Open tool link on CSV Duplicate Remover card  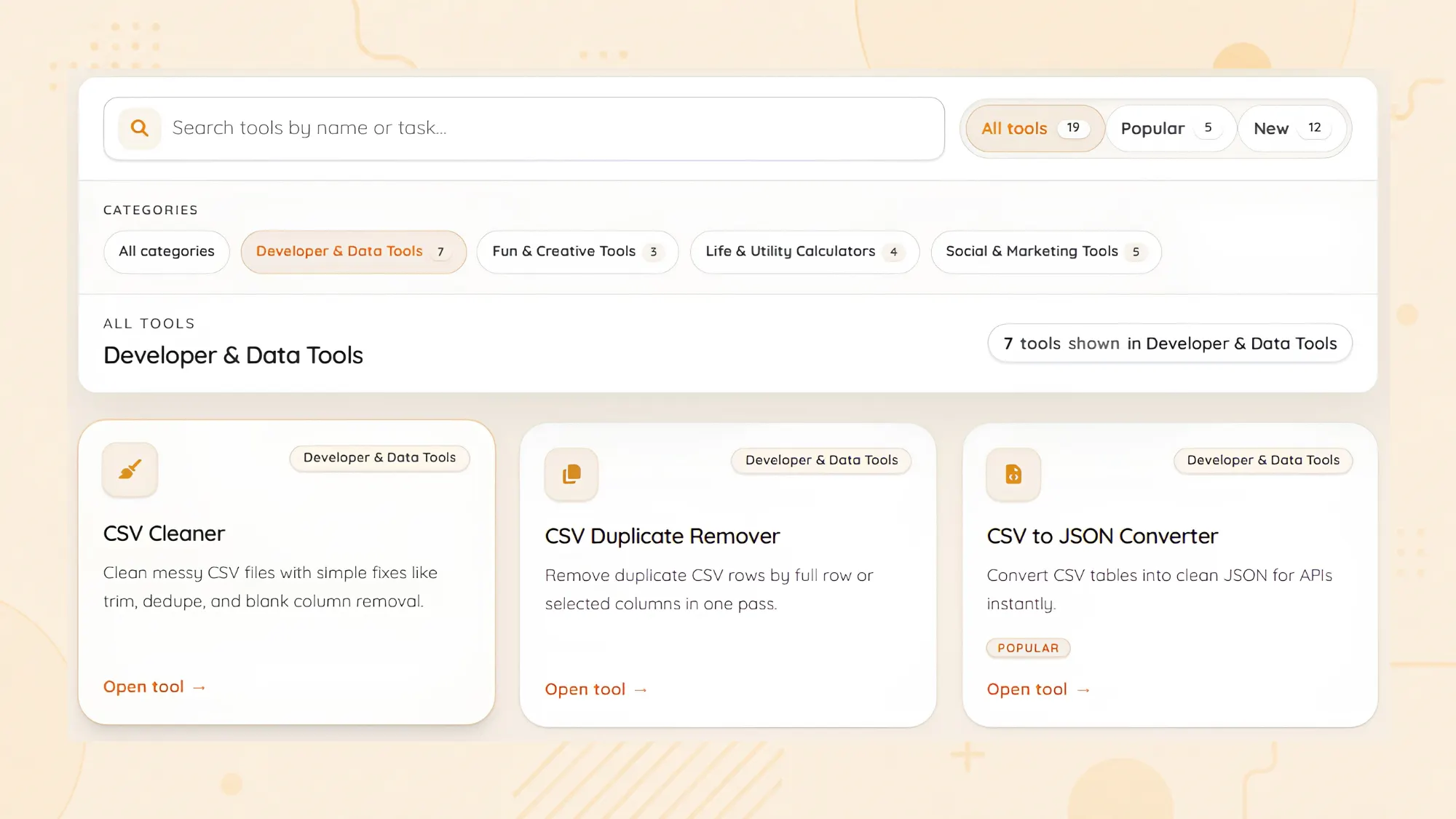click(x=596, y=689)
